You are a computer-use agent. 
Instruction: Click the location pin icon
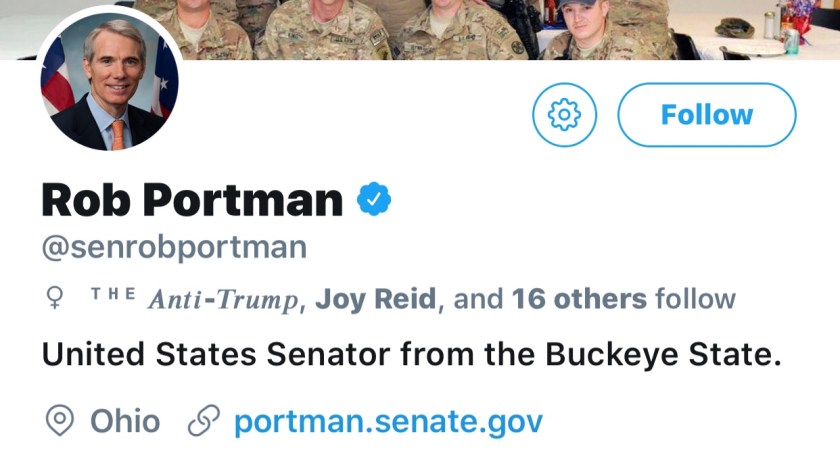(60, 421)
